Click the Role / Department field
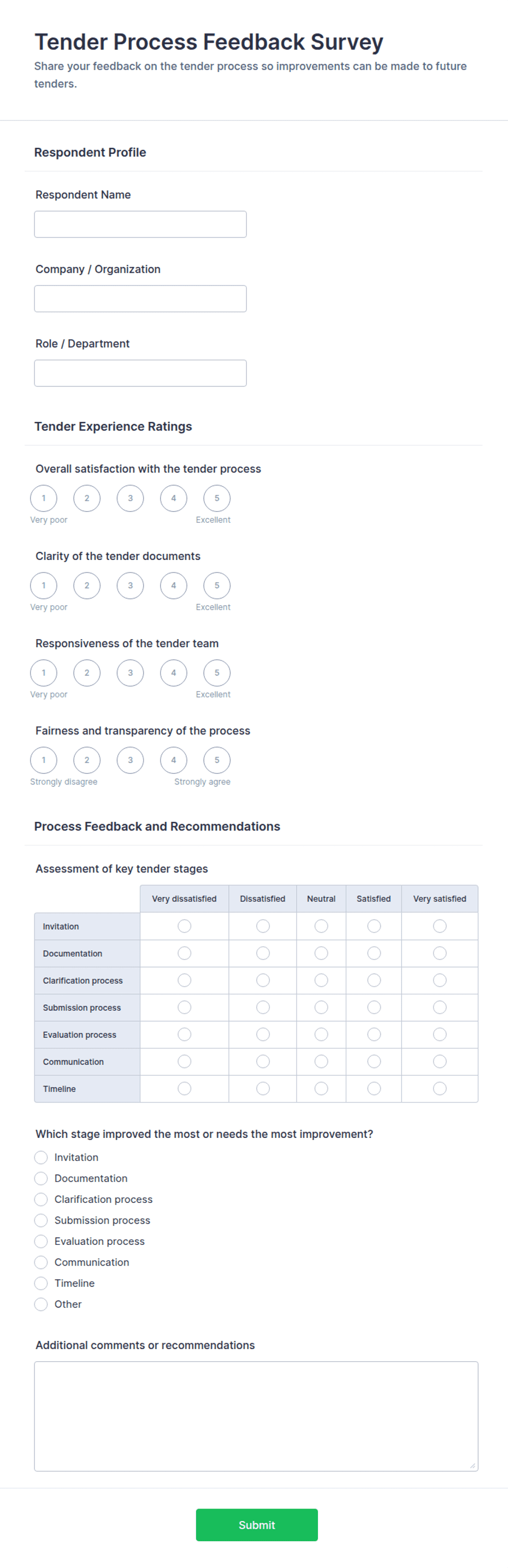 tap(140, 373)
